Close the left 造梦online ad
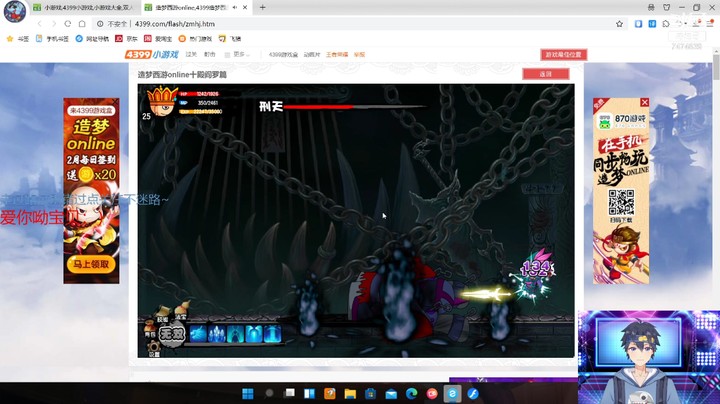 coord(115,101)
